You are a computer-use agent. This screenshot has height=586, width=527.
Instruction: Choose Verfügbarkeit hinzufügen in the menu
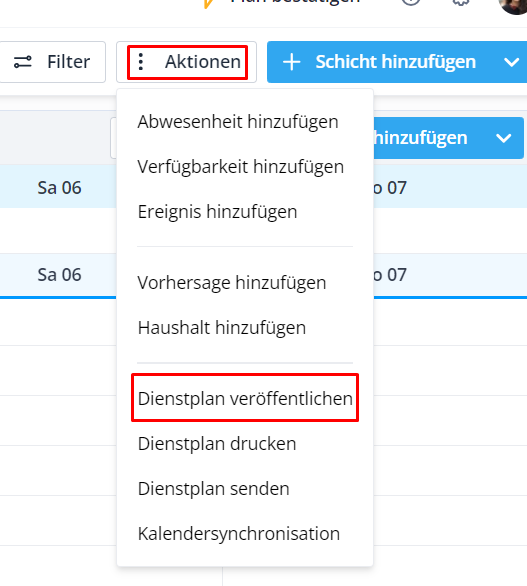coord(241,167)
